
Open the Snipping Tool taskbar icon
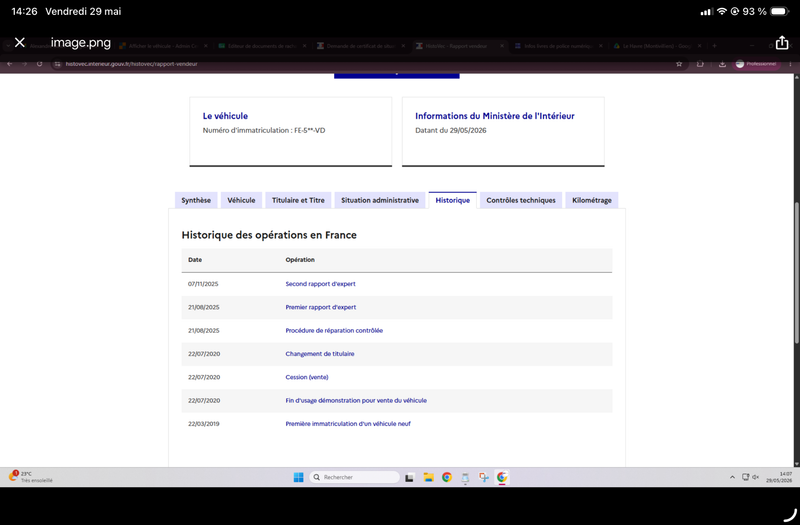[484, 477]
